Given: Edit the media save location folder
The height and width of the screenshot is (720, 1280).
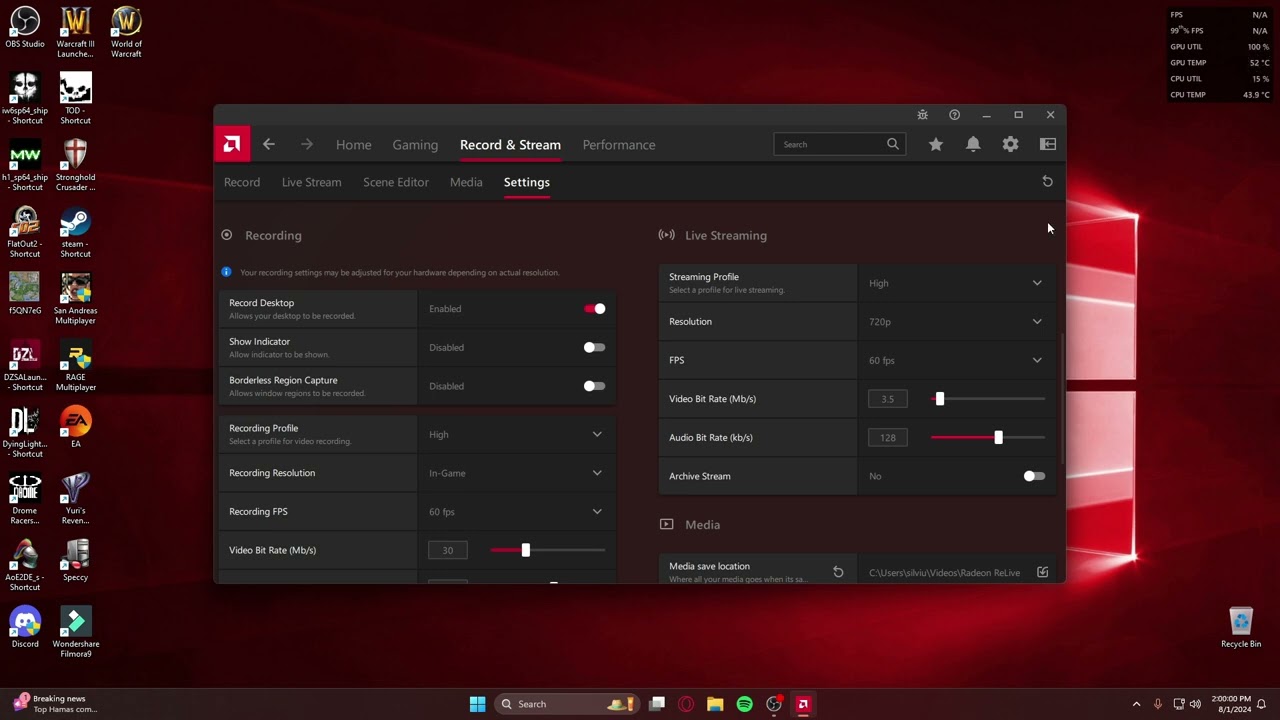Looking at the screenshot, I should coord(1042,573).
